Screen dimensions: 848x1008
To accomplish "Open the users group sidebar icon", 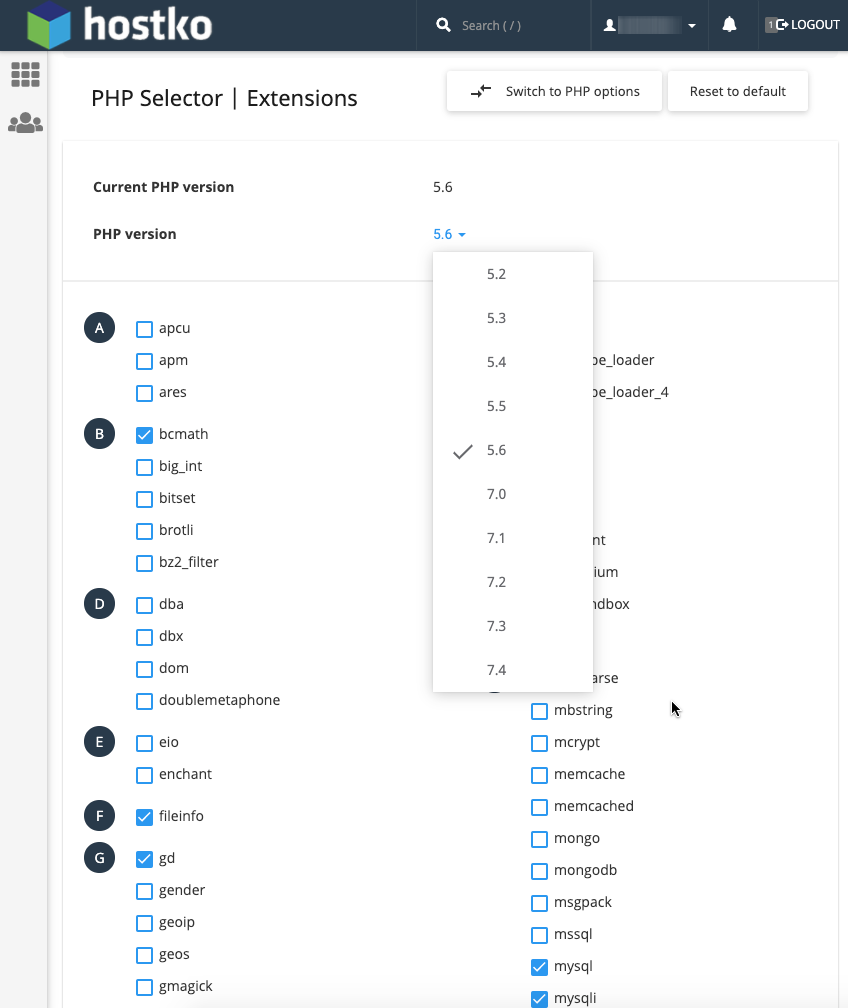I will click(25, 123).
